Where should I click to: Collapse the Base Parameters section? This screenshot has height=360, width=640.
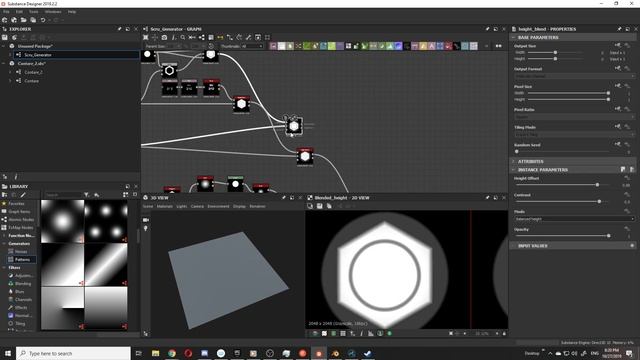[x=513, y=38]
